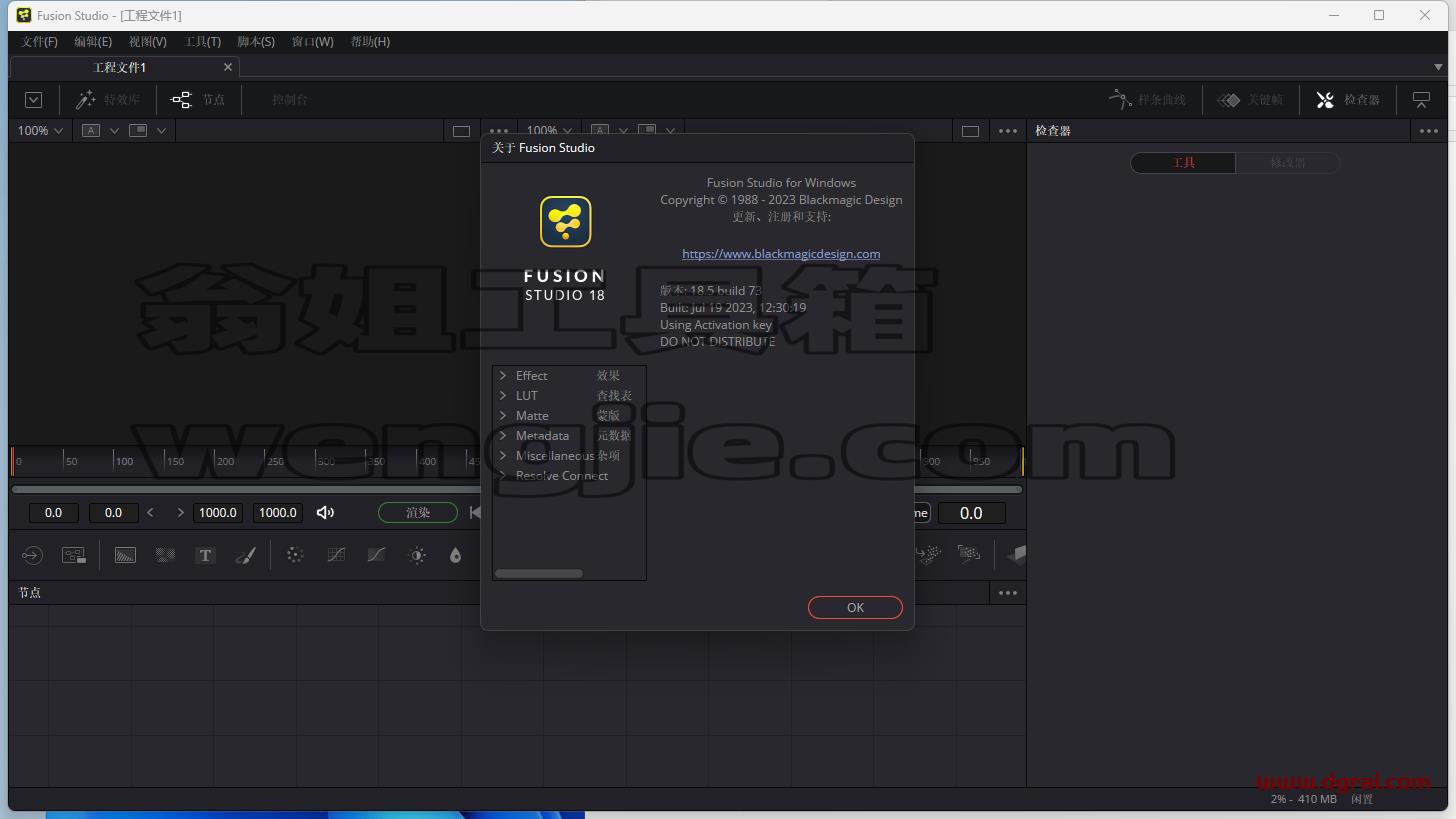Screen dimensions: 1456x819
Task: Add a Blur node from toolbar
Action: click(x=456, y=555)
